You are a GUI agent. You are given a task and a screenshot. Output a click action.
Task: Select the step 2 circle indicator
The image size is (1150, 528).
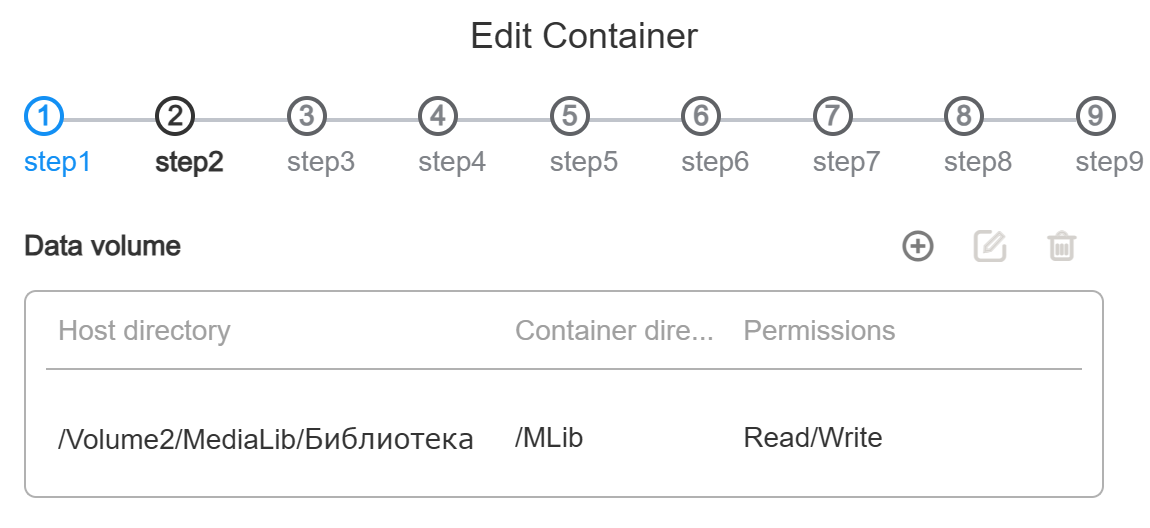(175, 117)
